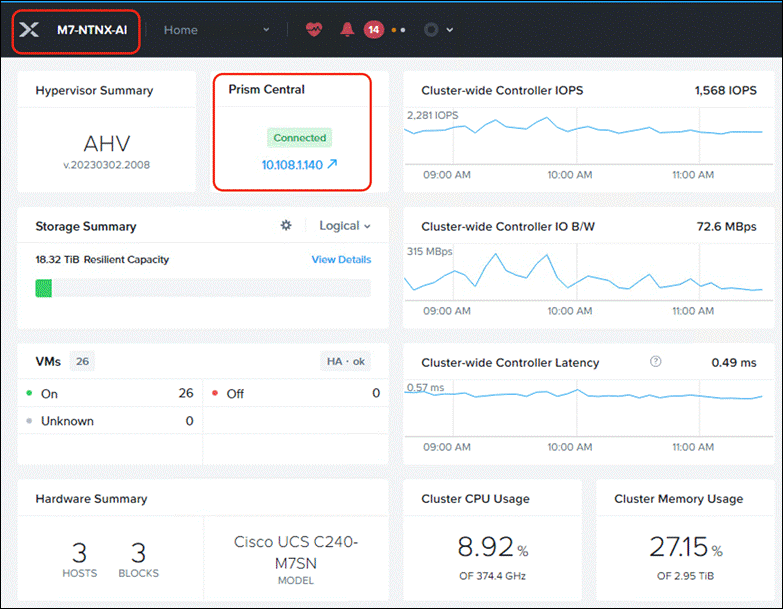
Task: Click the HA ok status badge
Action: pos(346,361)
